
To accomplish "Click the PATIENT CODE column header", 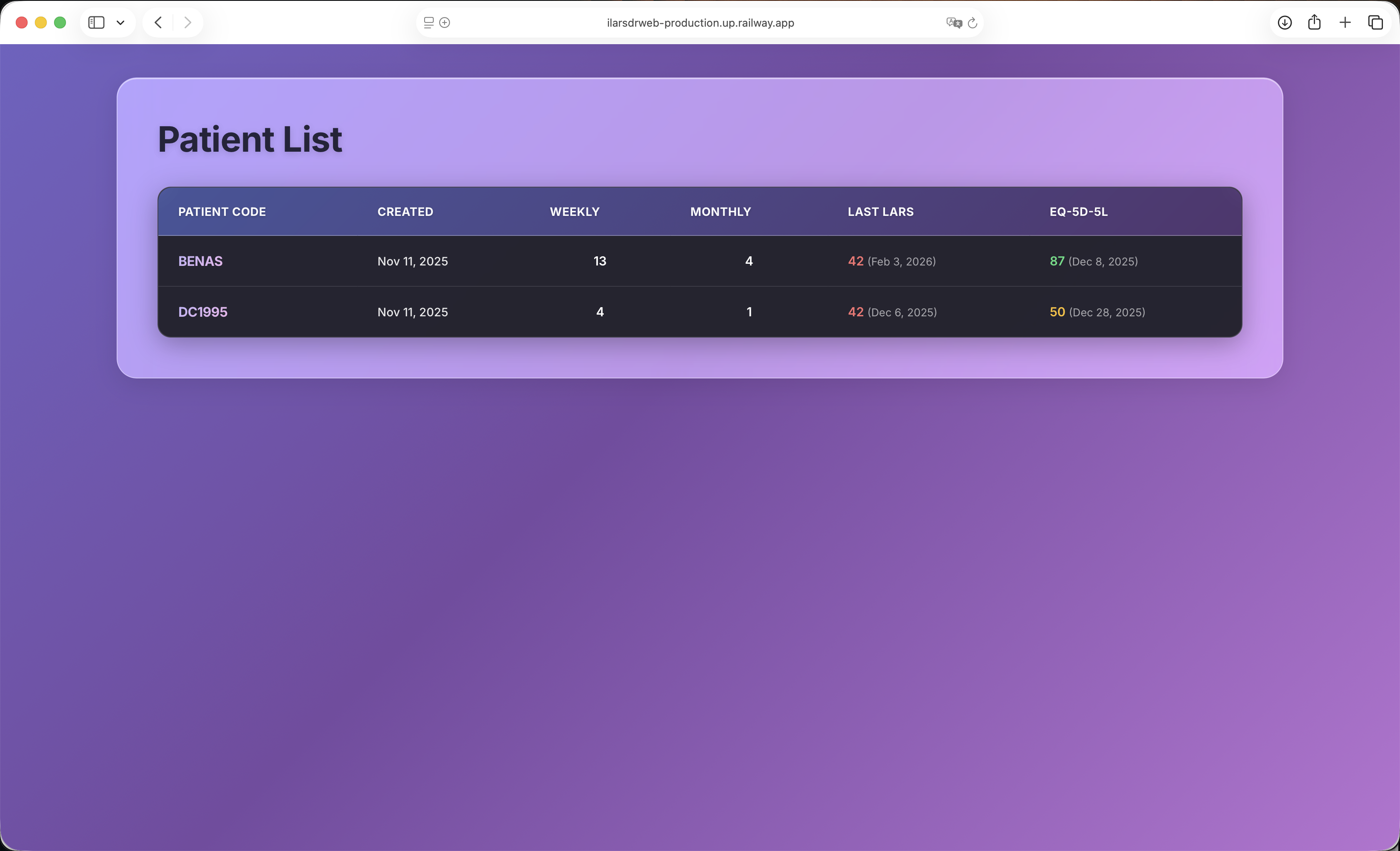I will tap(222, 211).
